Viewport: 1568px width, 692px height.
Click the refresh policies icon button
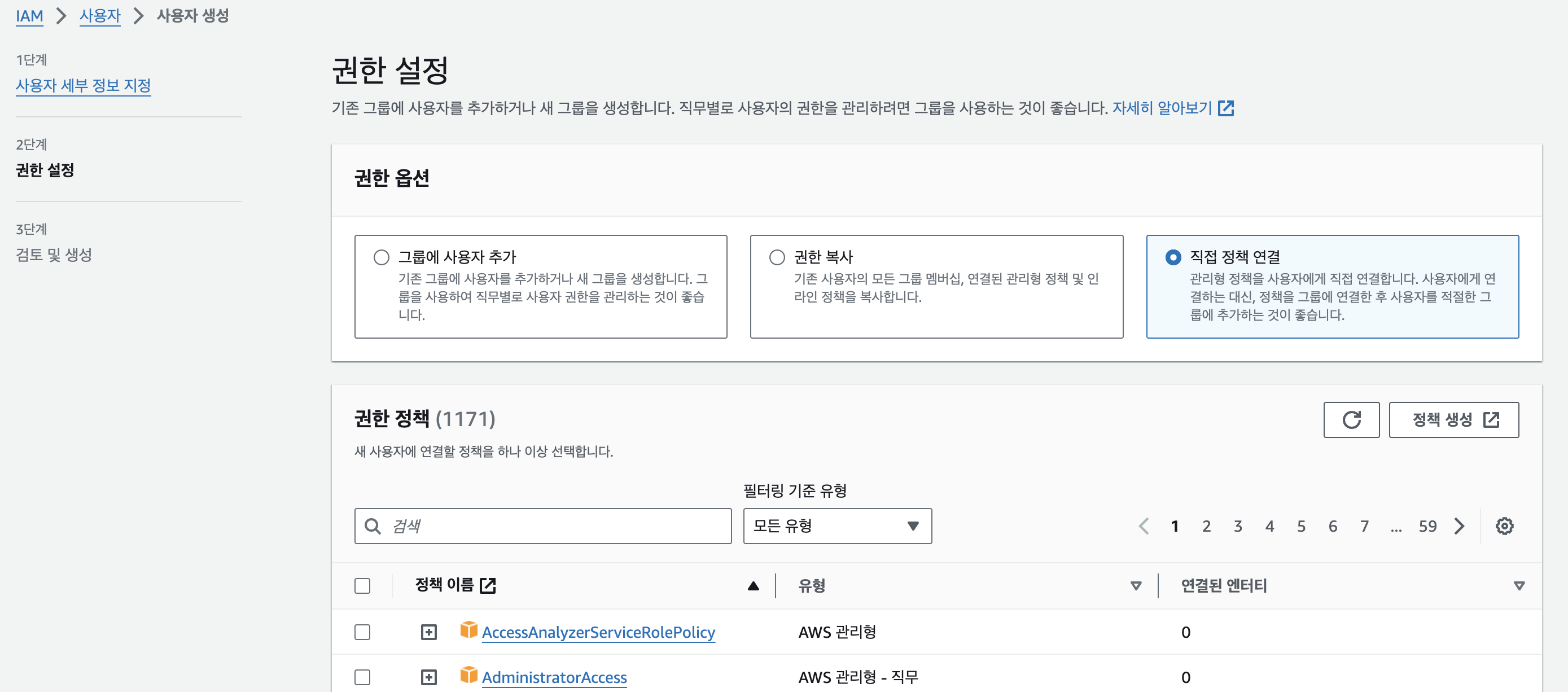1351,419
